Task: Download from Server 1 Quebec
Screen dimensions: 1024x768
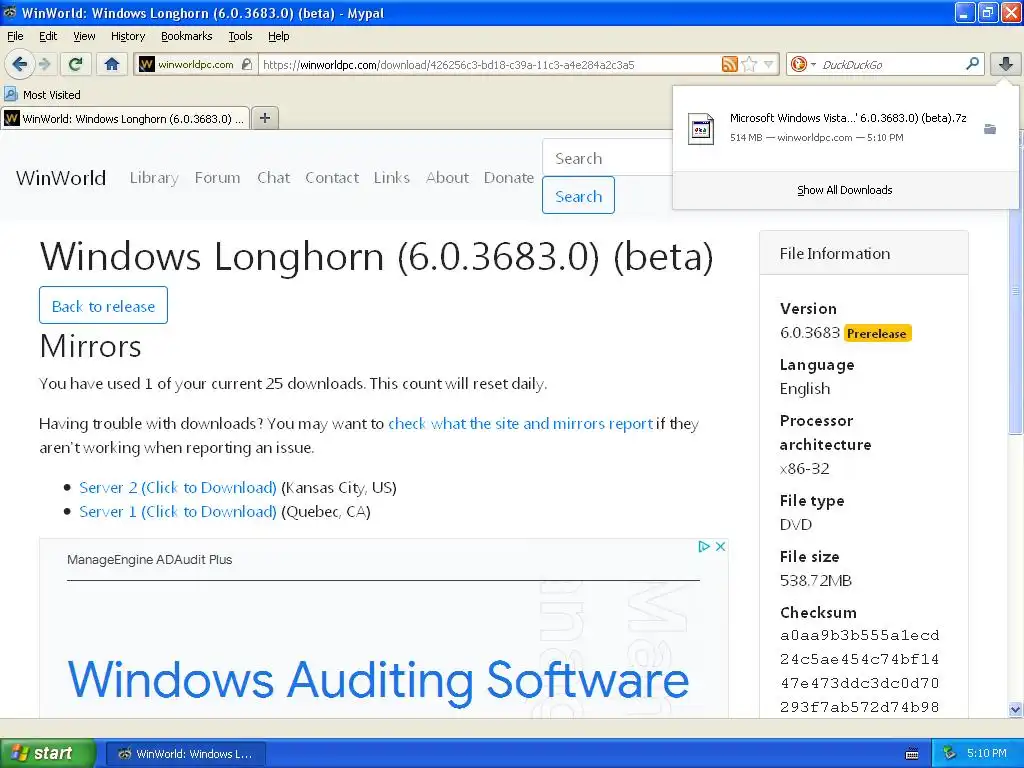Action: pyautogui.click(x=178, y=511)
